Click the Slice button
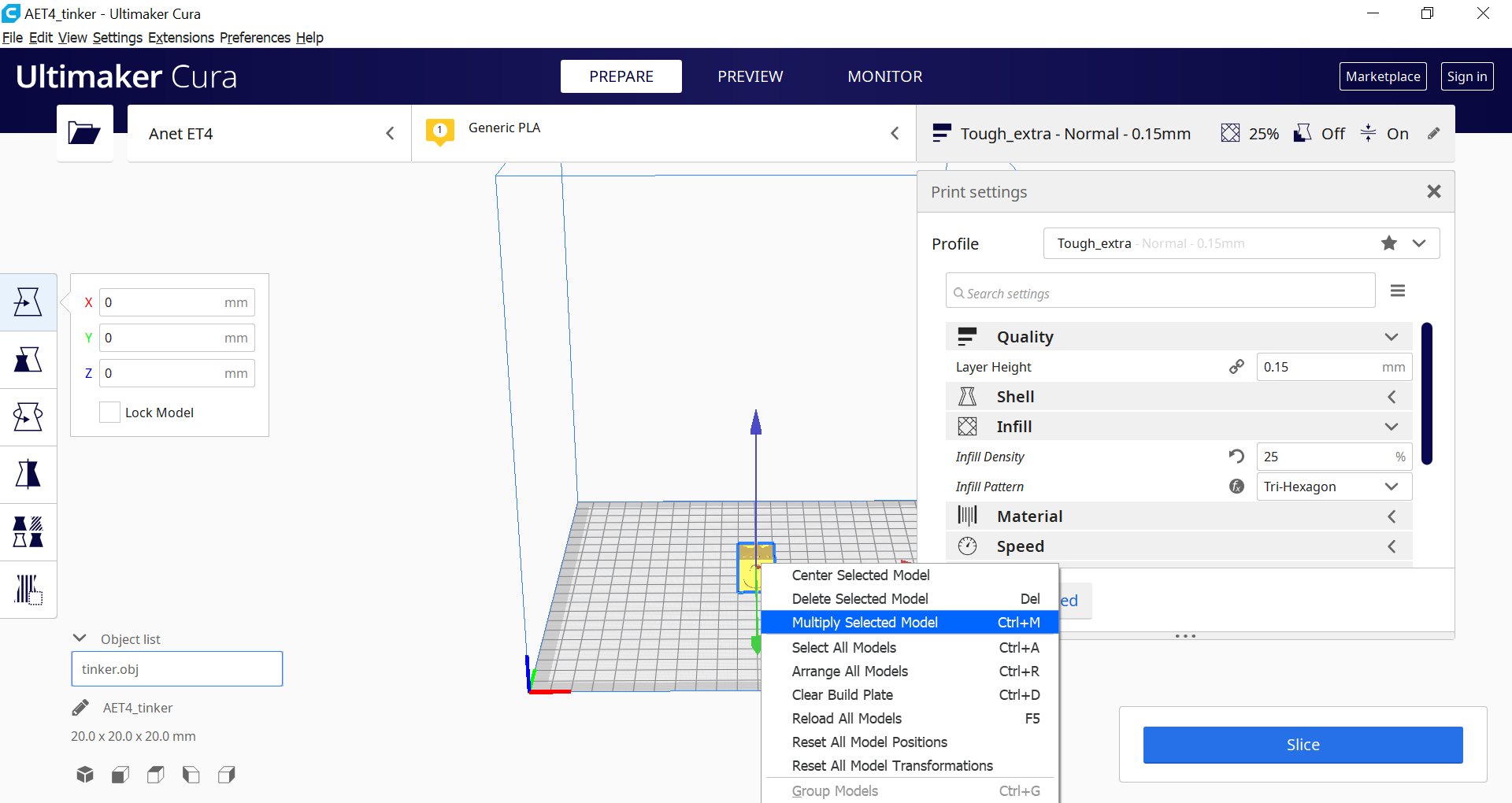Screen dimensions: 1512x803 tap(1303, 745)
